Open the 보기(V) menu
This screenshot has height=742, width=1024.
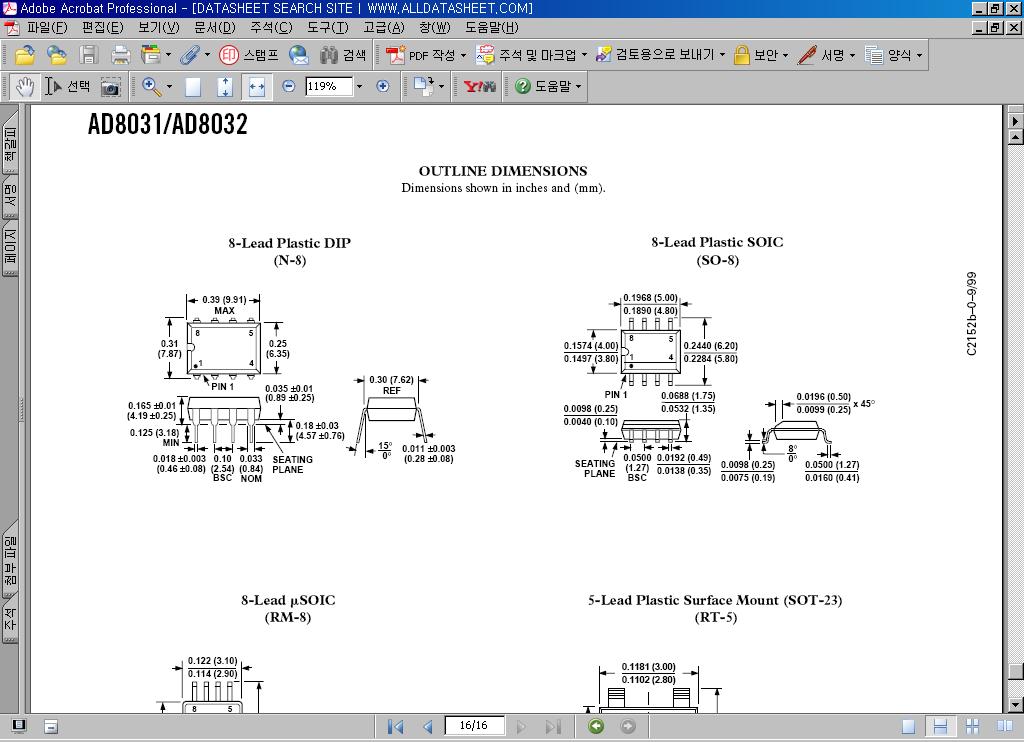tap(159, 27)
